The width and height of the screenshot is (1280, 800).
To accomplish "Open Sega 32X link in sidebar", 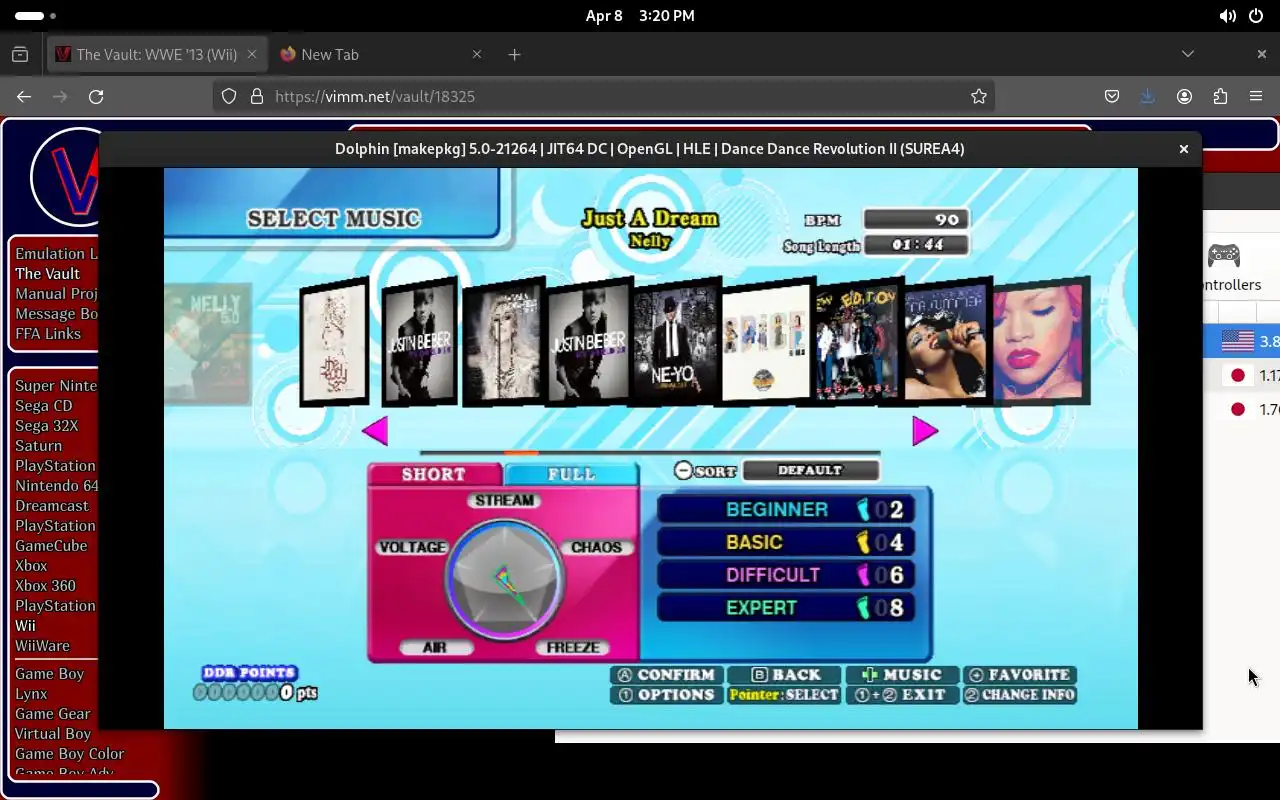I will point(47,425).
